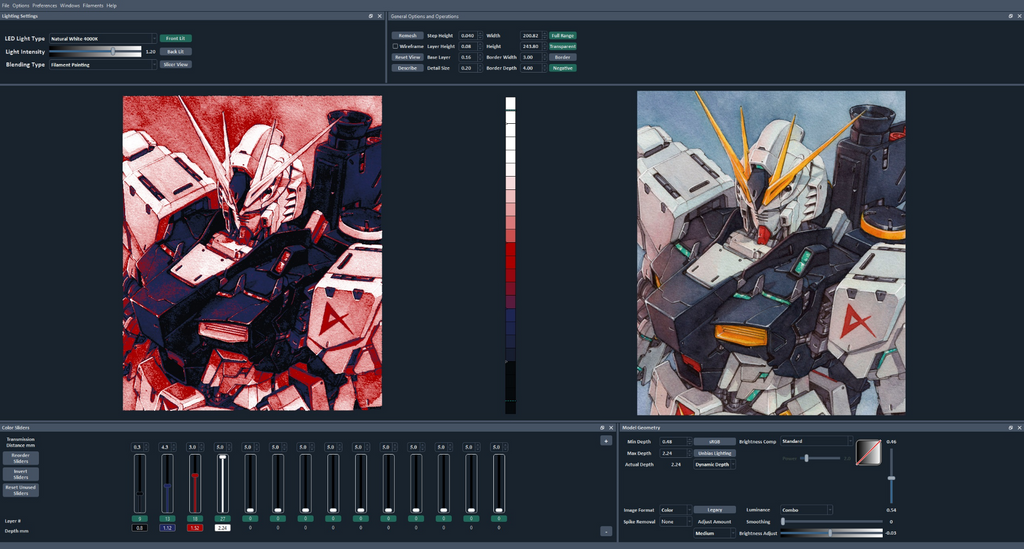This screenshot has height=549, width=1024.
Task: Click the Width input field
Action: [x=532, y=36]
